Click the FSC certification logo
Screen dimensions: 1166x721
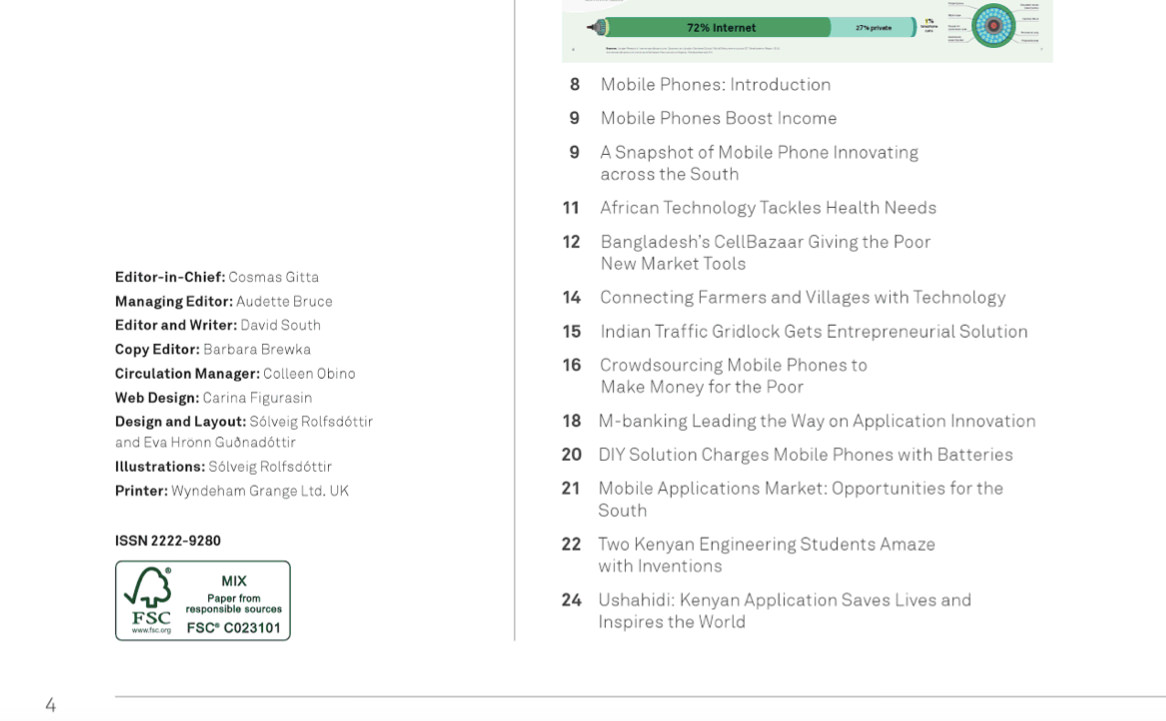click(x=202, y=600)
